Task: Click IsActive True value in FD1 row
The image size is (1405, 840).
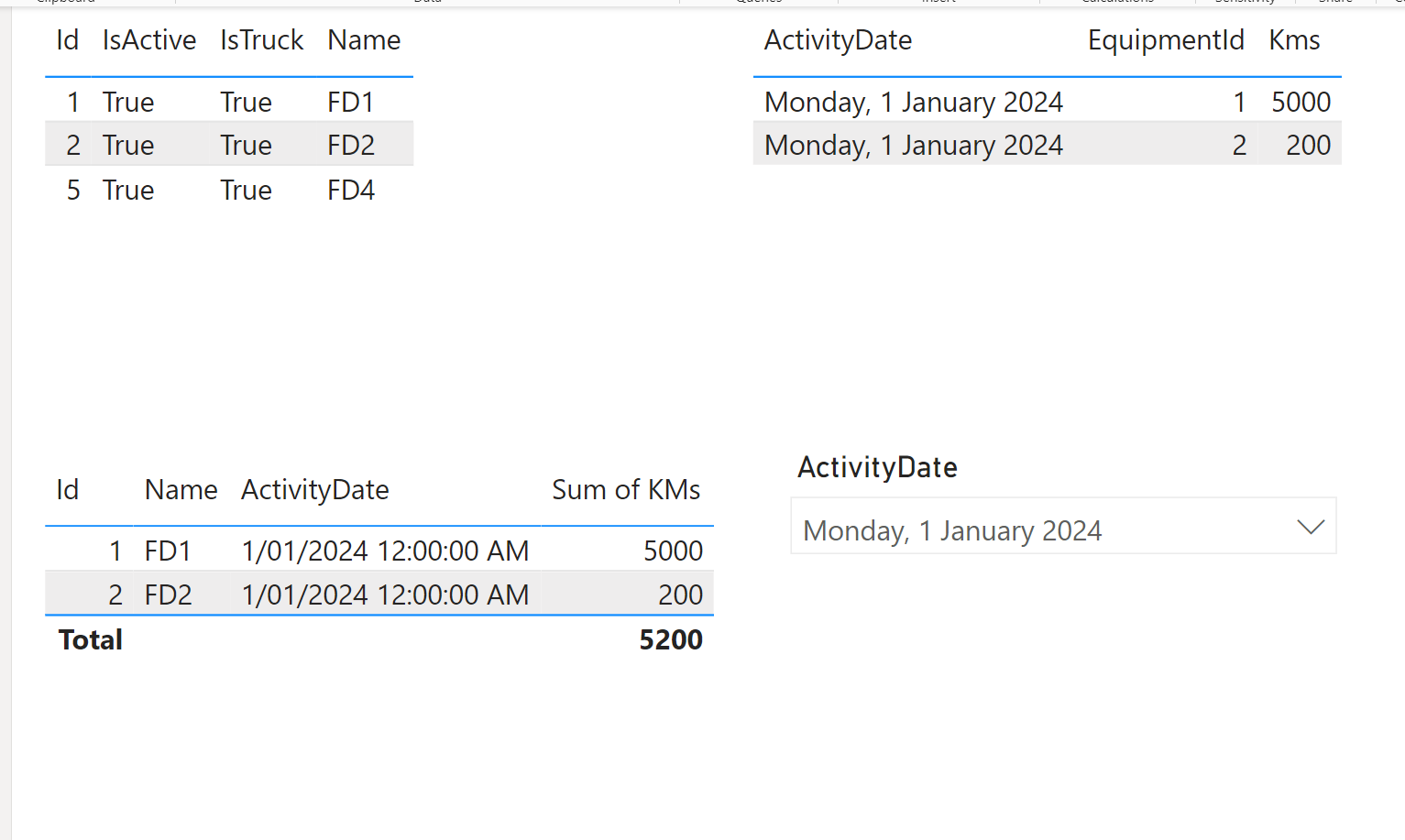Action: [x=128, y=103]
